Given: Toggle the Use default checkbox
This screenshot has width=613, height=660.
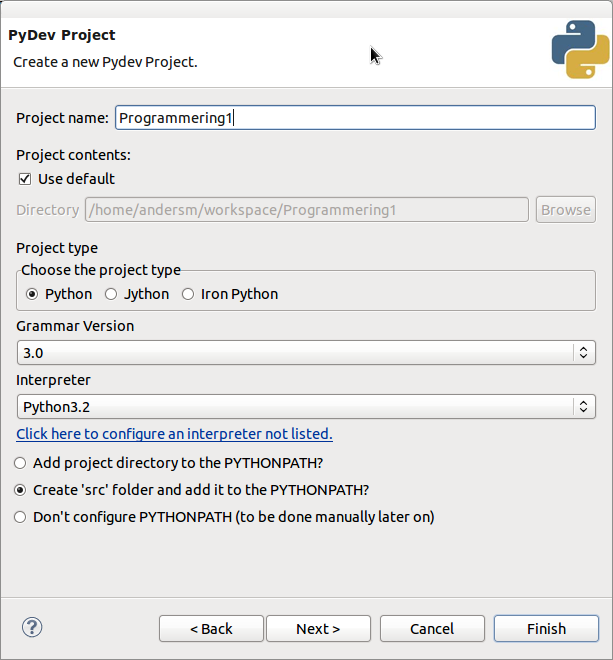Looking at the screenshot, I should 24,179.
